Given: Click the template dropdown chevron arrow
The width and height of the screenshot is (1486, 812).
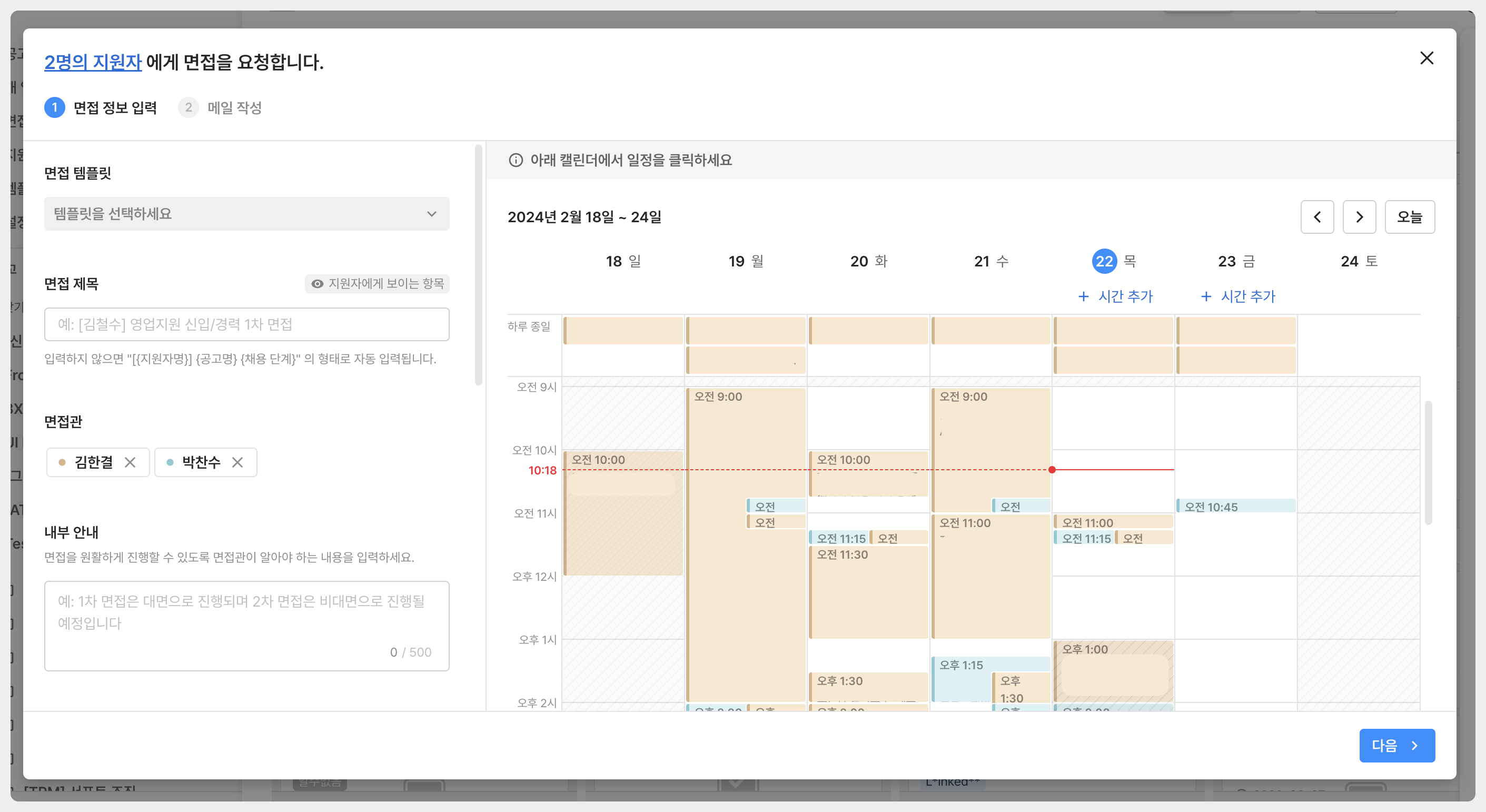Looking at the screenshot, I should [x=431, y=214].
